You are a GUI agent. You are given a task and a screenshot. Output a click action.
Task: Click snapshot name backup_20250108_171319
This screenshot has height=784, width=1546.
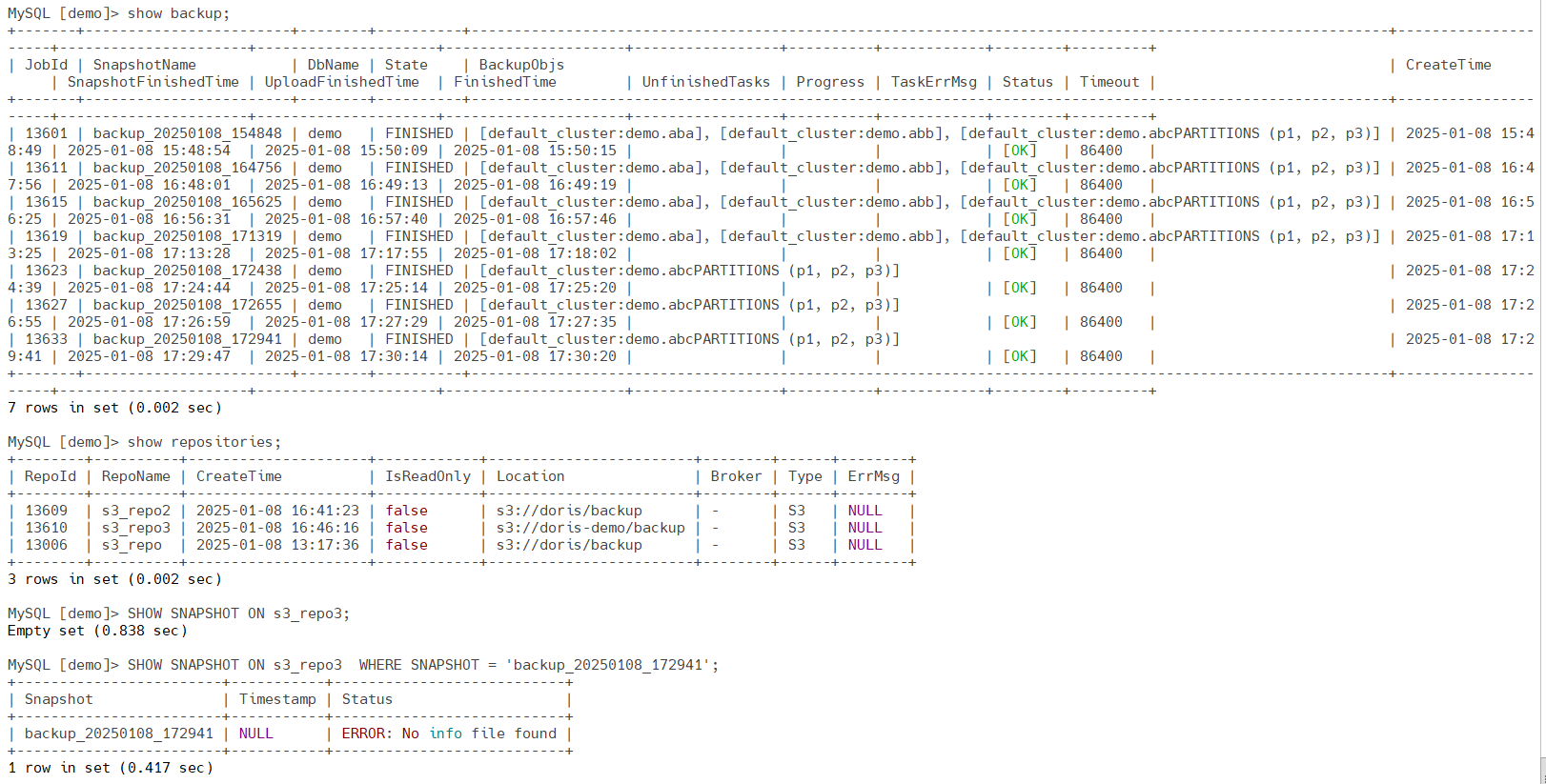pos(187,236)
